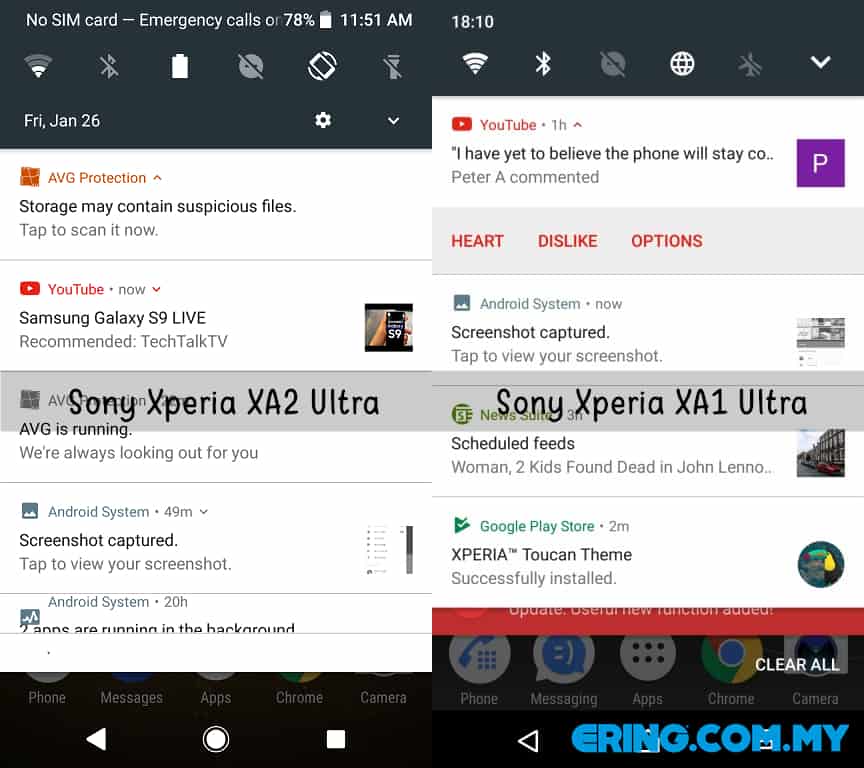The width and height of the screenshot is (864, 768).
Task: Tap Messages label on XA2 Ultra dock
Action: pyautogui.click(x=132, y=697)
